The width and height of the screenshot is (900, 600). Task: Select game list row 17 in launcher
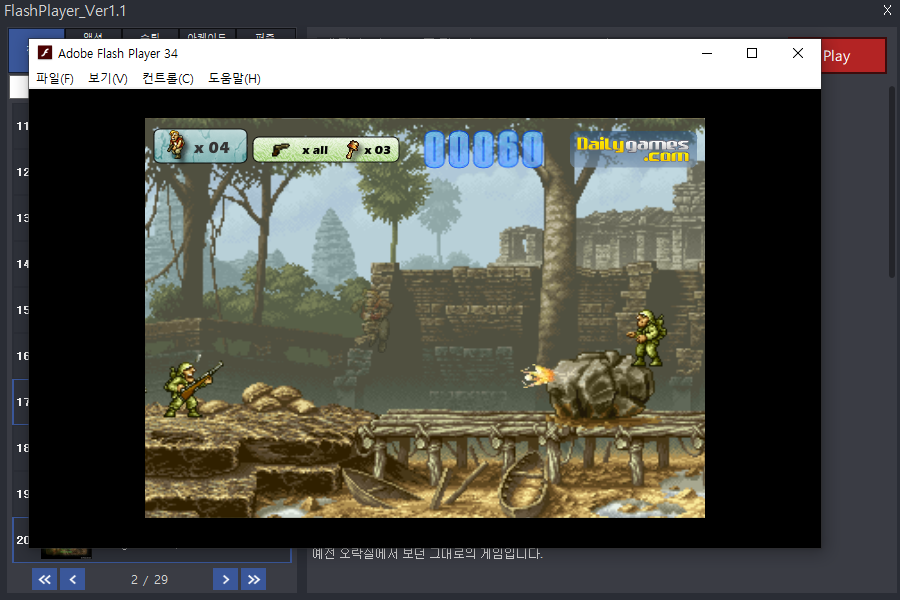click(21, 402)
